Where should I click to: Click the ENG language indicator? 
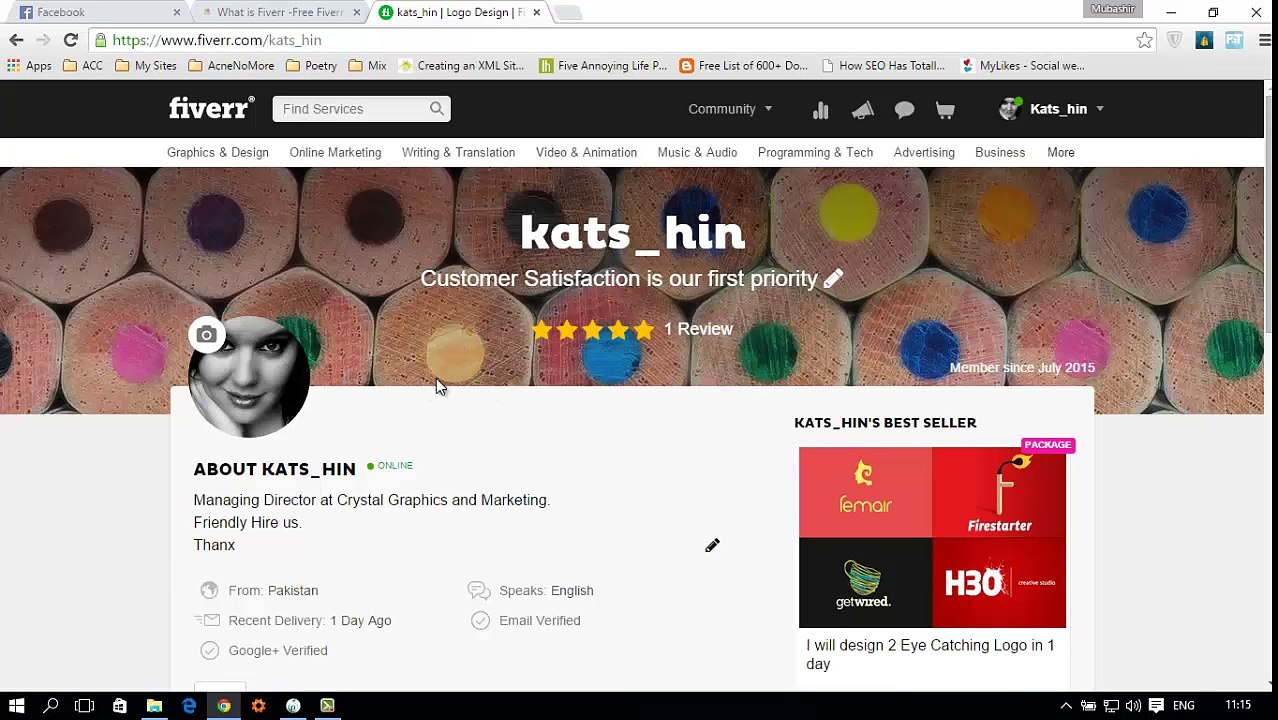pyautogui.click(x=1183, y=706)
